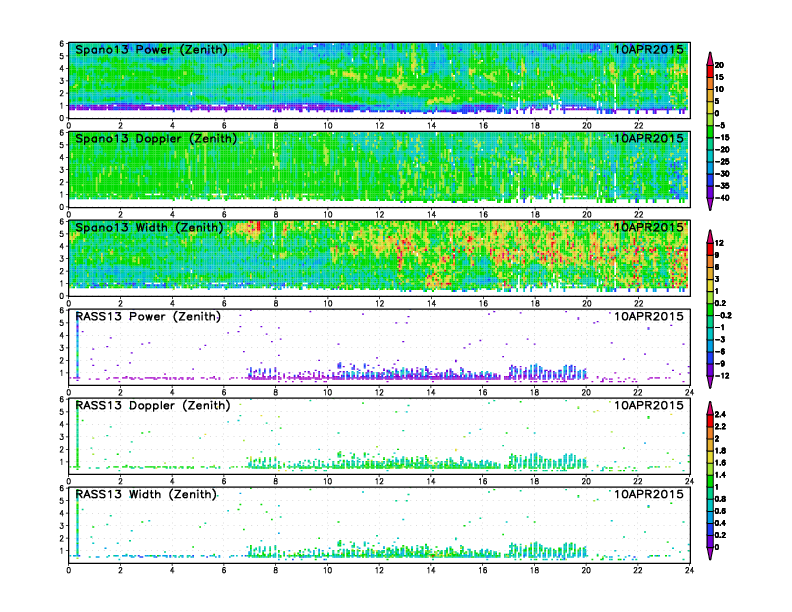Click the 2.2 label on the bottom colorbar
The image size is (792, 612).
coord(720,427)
